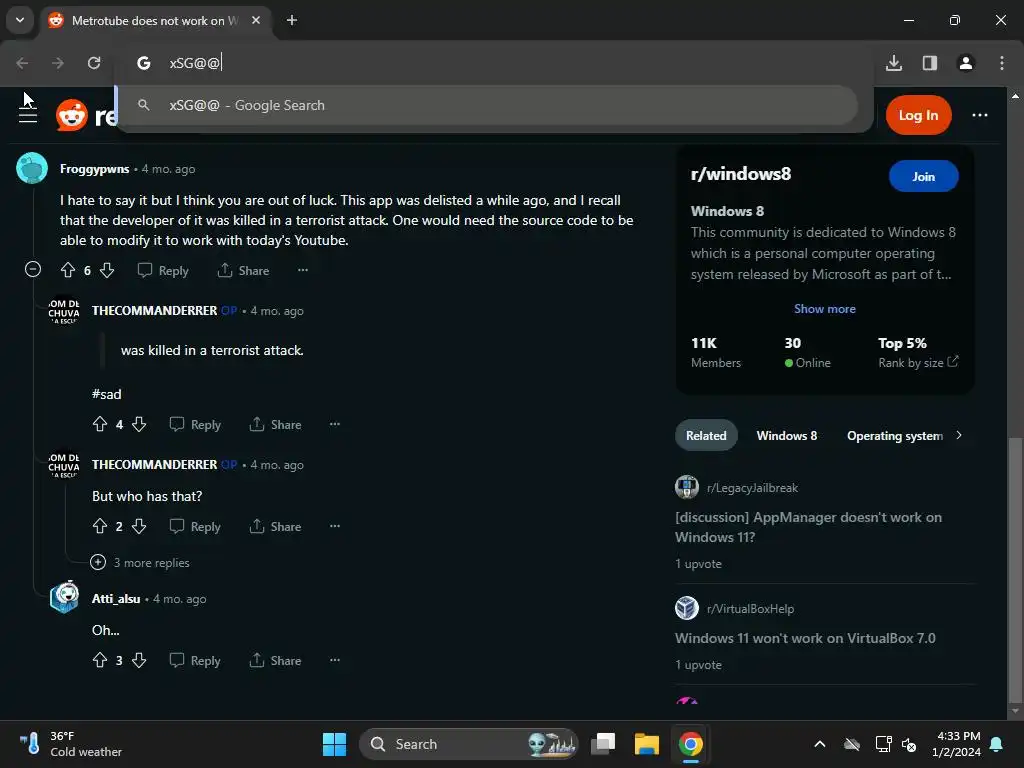Reply to the "But who has that?" comment
The image size is (1024, 768).
(x=195, y=526)
